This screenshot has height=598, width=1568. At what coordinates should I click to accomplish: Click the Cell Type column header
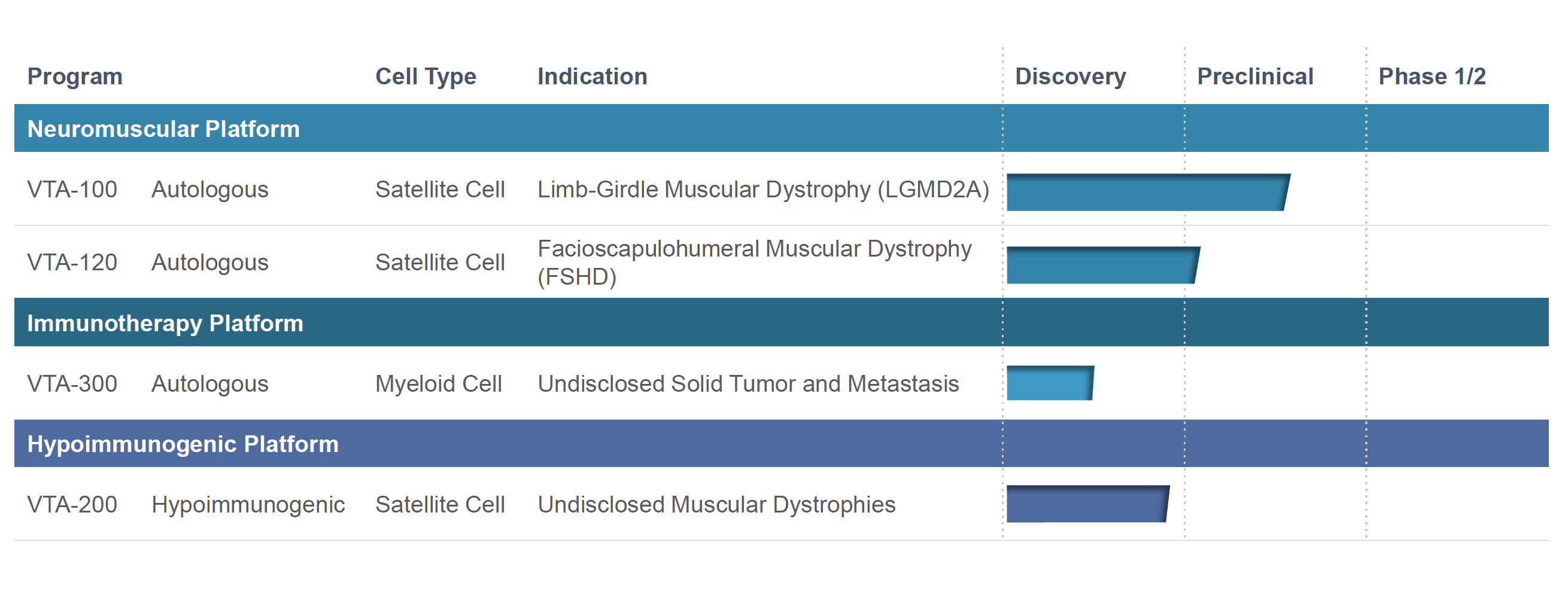(426, 77)
